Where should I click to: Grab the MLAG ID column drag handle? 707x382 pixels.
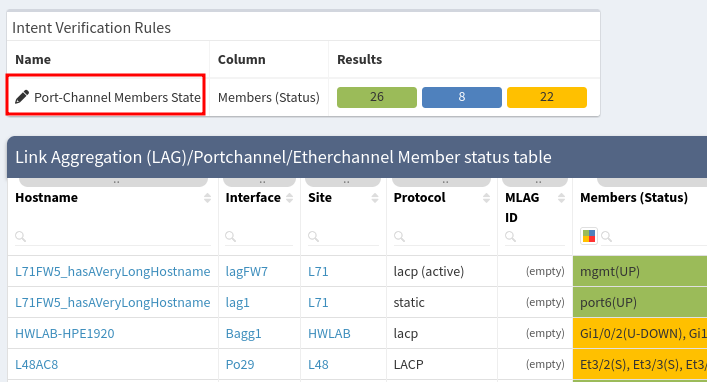click(x=535, y=182)
